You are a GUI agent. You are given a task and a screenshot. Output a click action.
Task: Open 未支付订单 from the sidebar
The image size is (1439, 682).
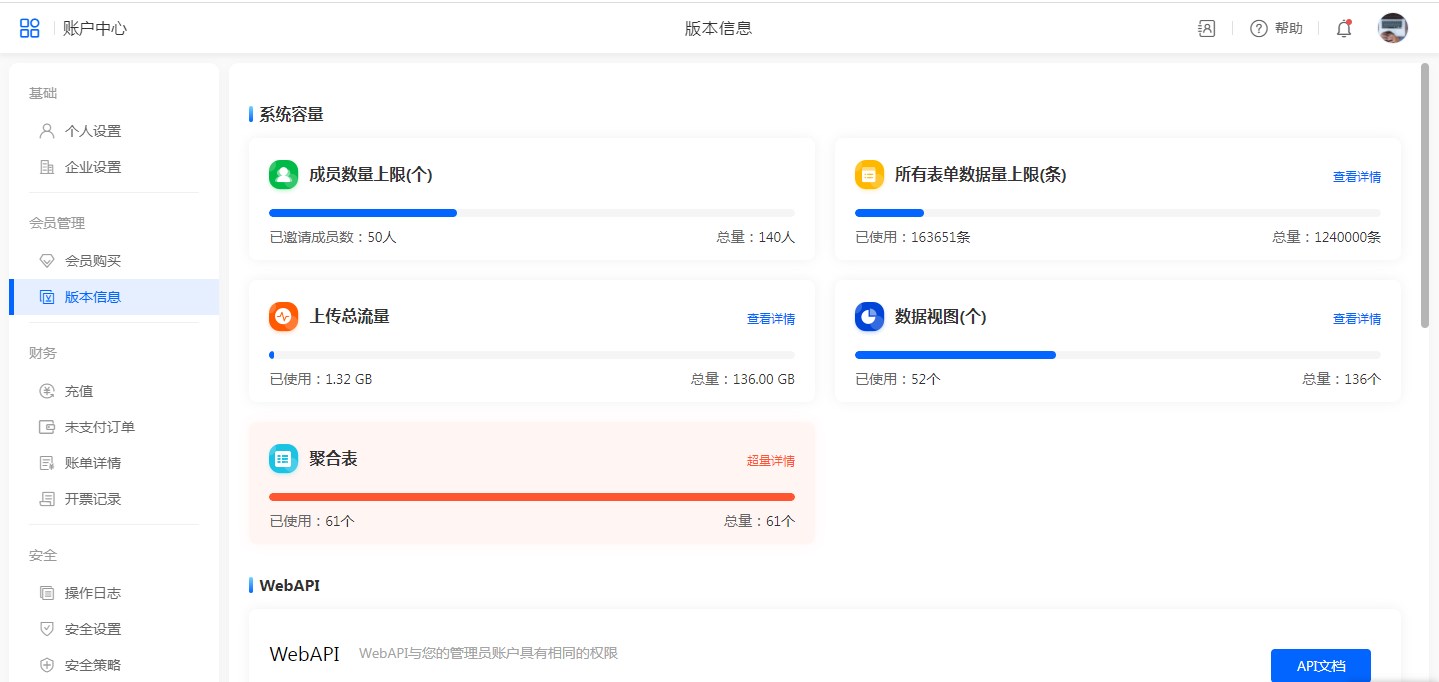(99, 427)
